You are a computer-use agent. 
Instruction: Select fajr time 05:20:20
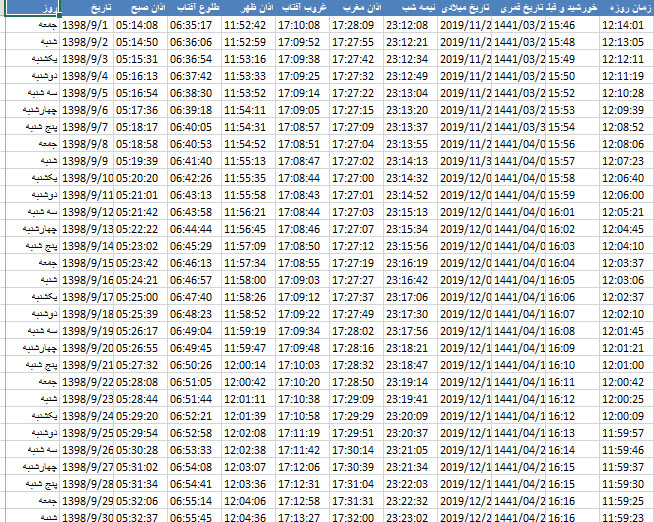(141, 178)
